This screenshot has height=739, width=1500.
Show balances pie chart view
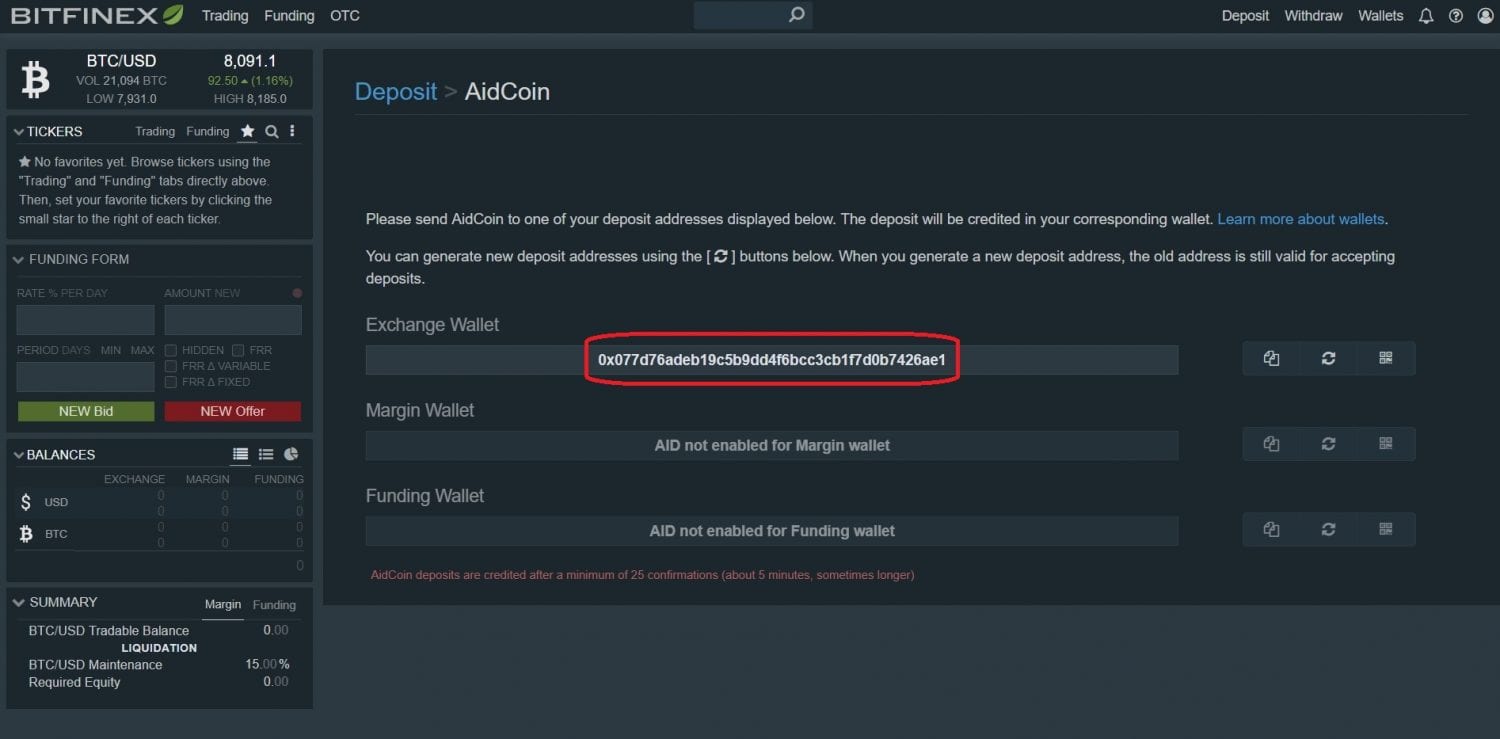pyautogui.click(x=291, y=454)
